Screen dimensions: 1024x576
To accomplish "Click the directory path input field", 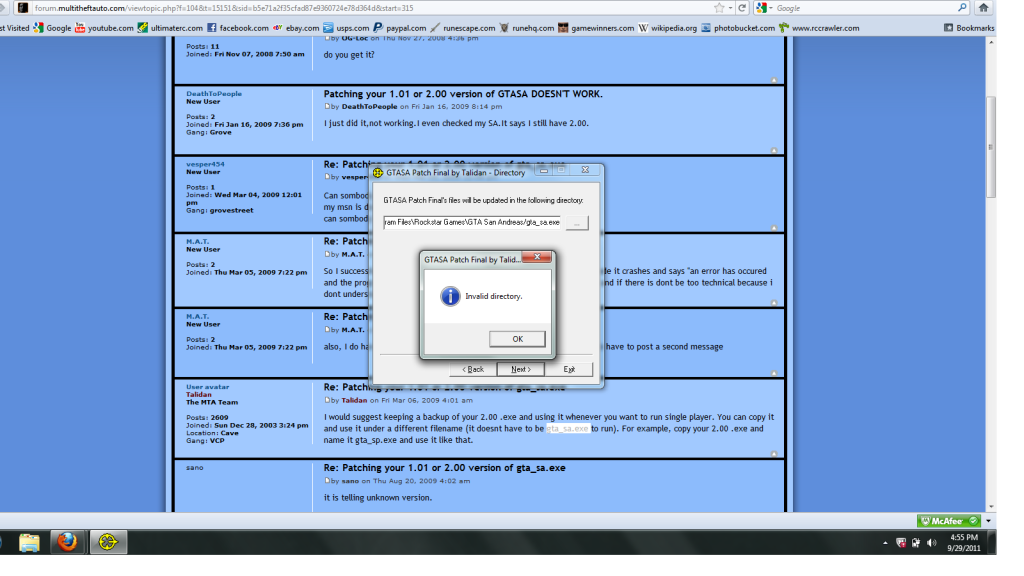I will tap(472, 223).
